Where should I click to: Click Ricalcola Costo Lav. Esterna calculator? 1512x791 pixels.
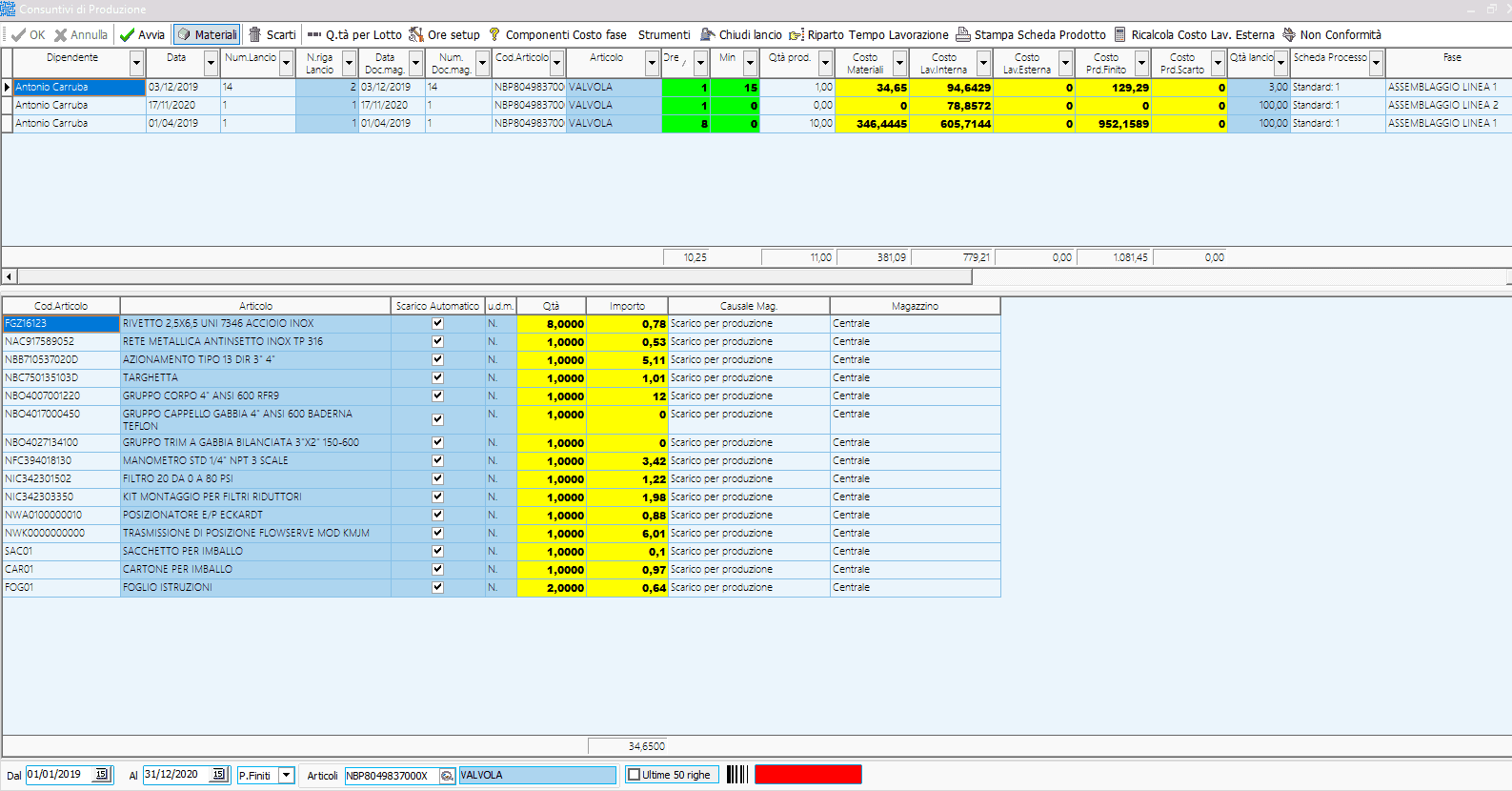pos(1120,34)
